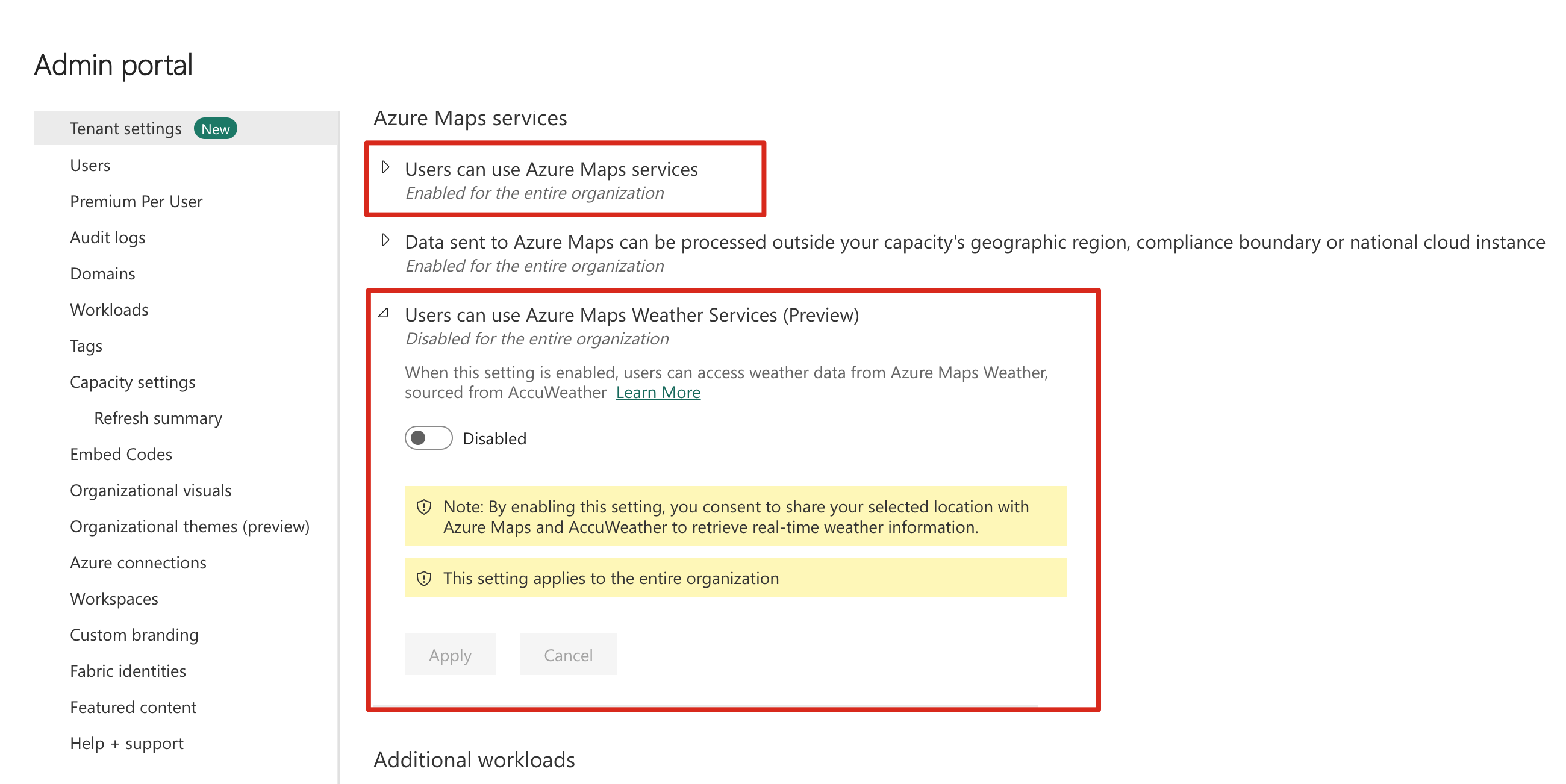1566x784 pixels.
Task: Open Capacity settings
Action: [133, 382]
